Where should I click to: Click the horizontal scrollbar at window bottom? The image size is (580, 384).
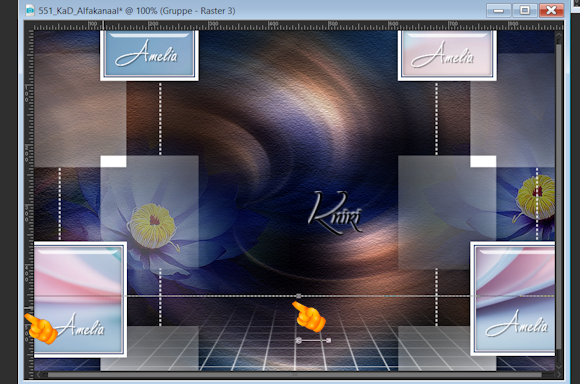point(294,375)
